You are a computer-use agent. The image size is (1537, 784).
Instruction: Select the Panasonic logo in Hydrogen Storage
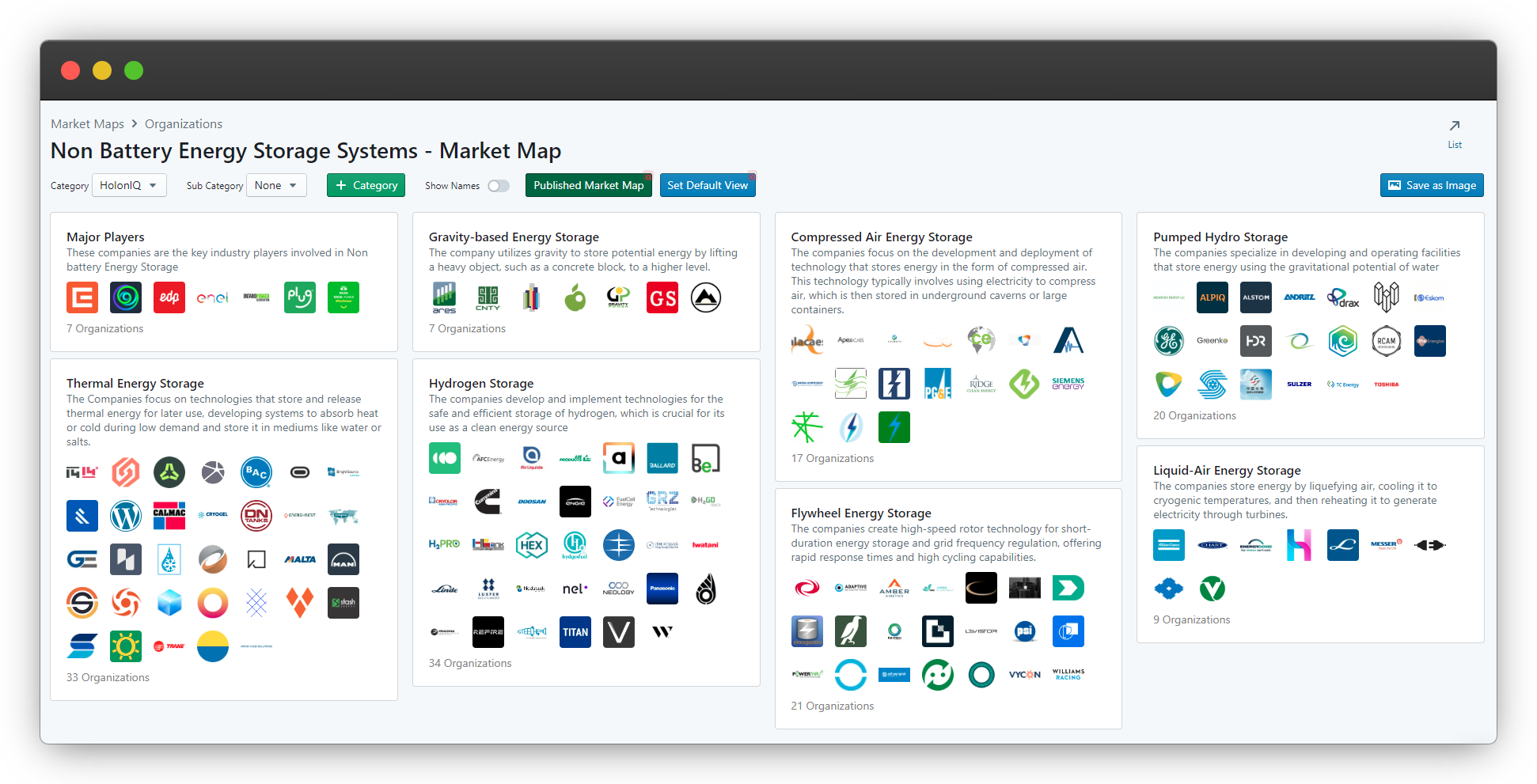662,589
